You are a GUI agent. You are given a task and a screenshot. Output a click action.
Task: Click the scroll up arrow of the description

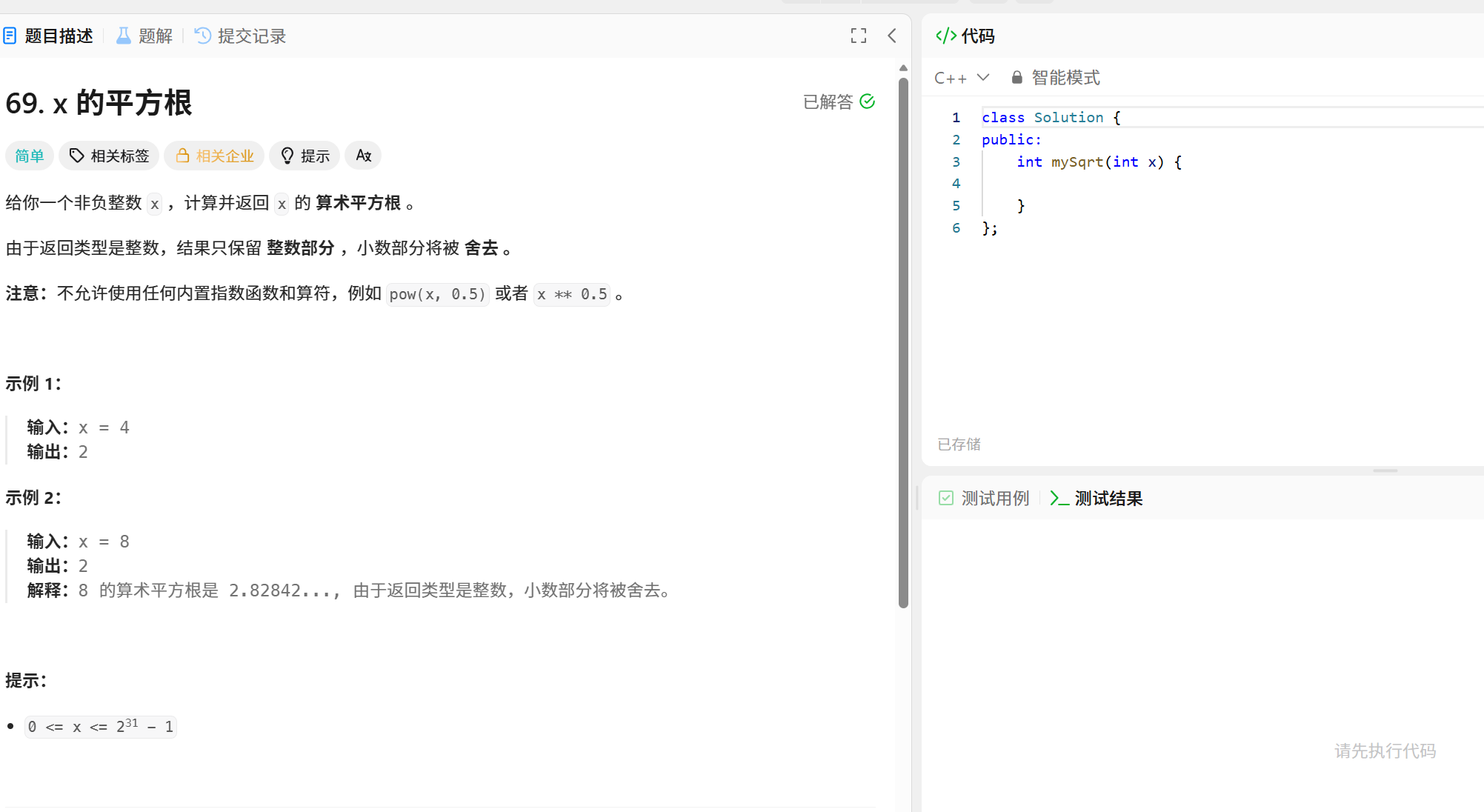(x=903, y=67)
